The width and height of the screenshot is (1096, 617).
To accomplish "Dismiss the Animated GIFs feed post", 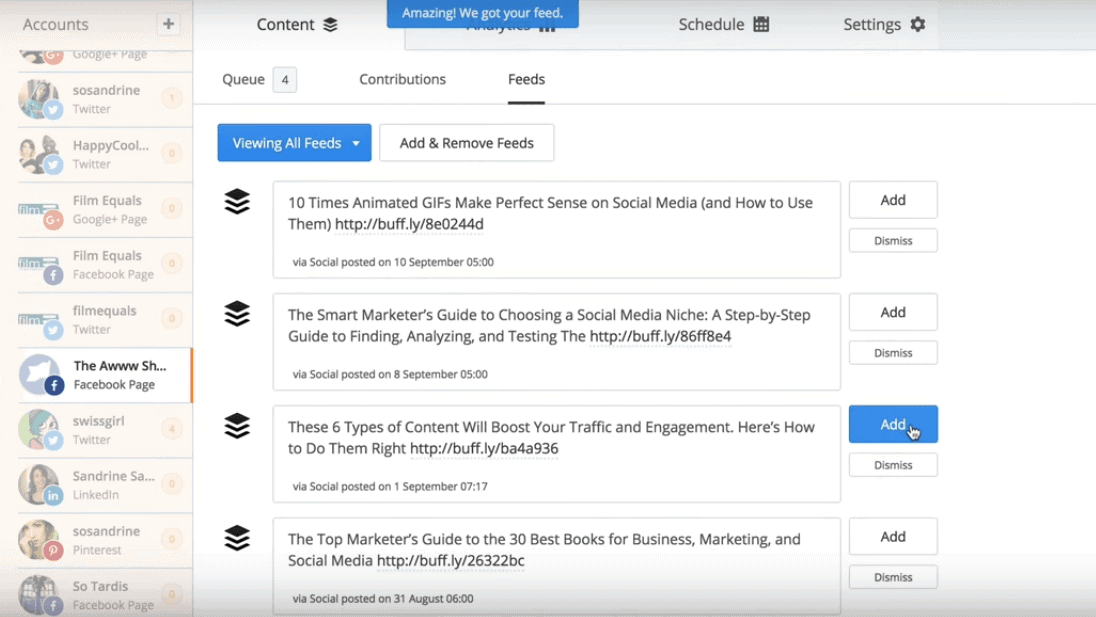I will point(893,240).
